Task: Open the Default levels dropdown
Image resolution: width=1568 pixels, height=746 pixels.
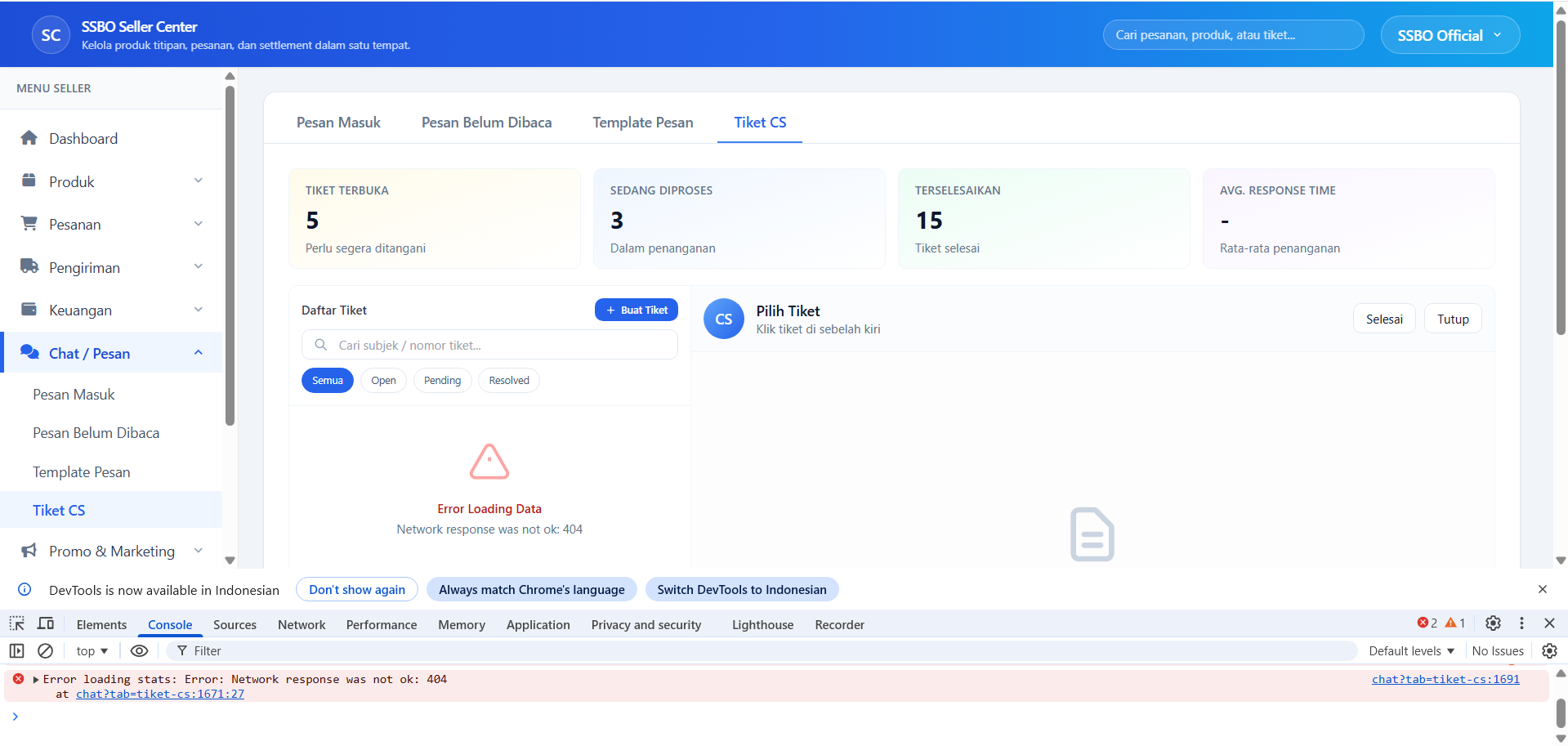Action: (x=1411, y=650)
